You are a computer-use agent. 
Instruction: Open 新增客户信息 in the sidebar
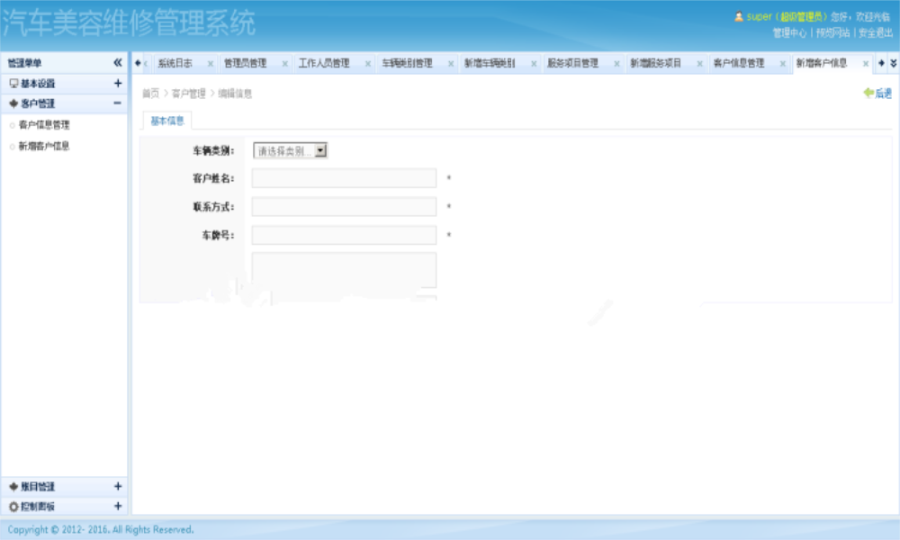[x=44, y=146]
